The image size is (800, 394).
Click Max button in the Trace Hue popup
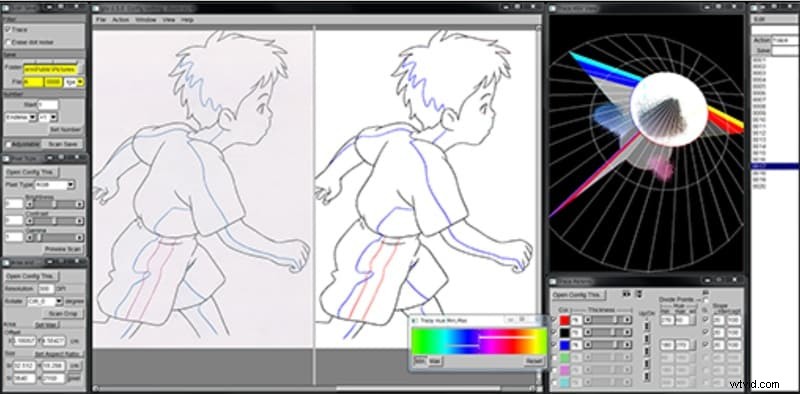click(x=435, y=361)
